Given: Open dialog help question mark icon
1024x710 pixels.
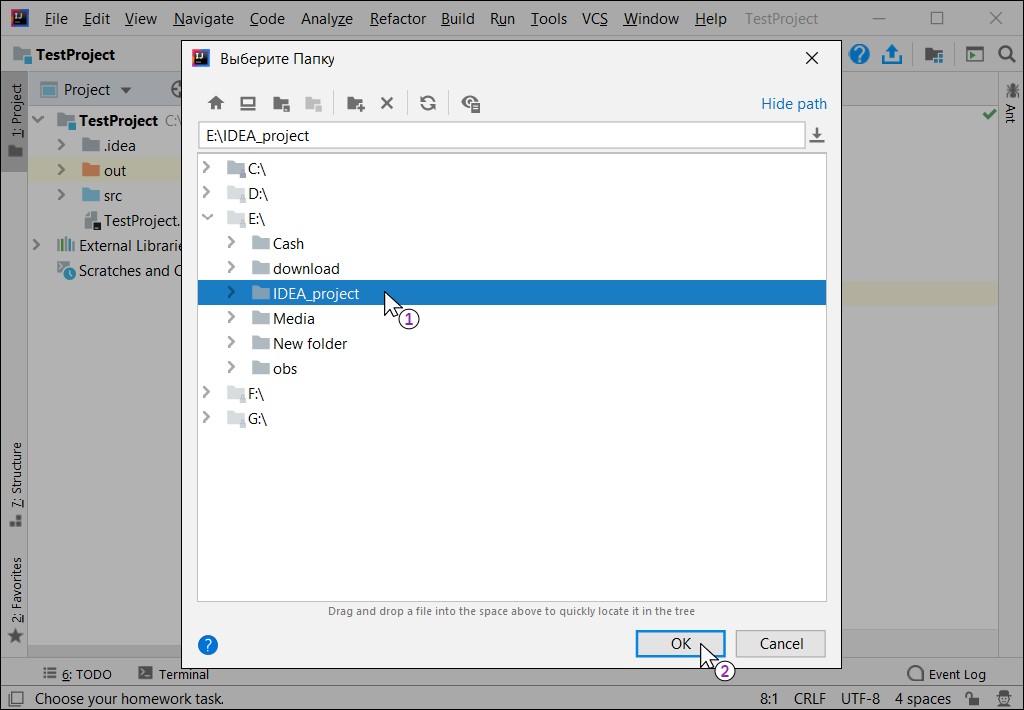Looking at the screenshot, I should pos(208,645).
